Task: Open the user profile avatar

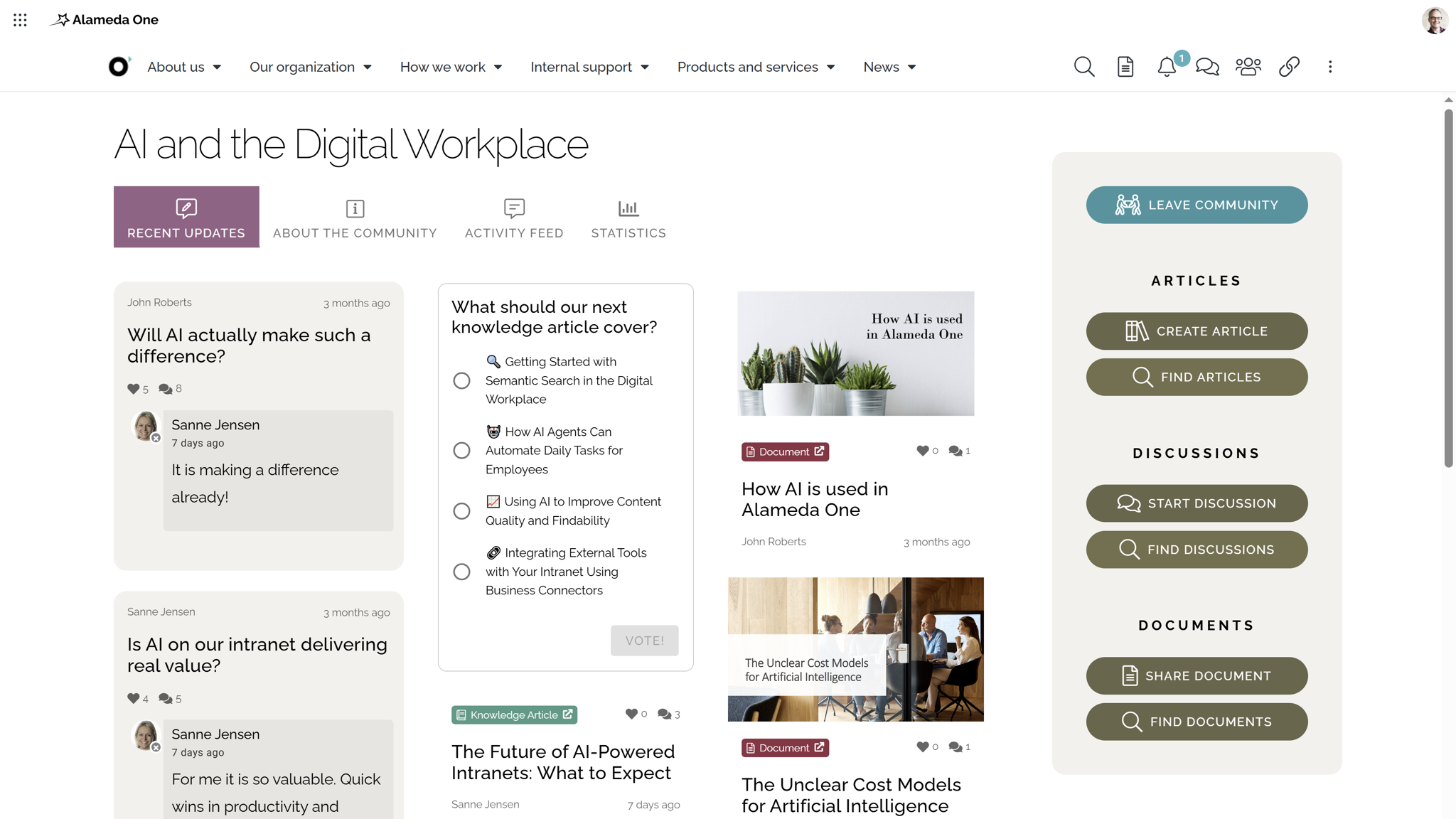Action: [1435, 20]
